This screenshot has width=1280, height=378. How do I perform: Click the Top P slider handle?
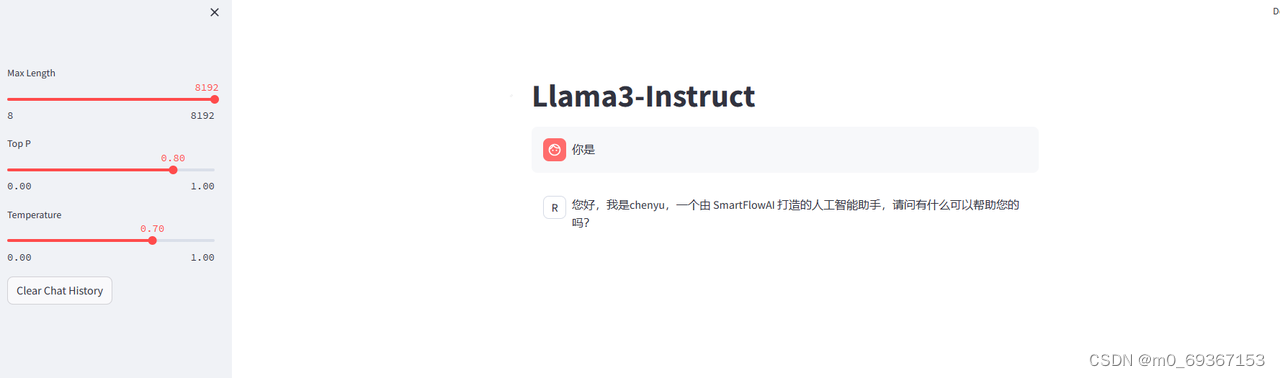(x=173, y=170)
